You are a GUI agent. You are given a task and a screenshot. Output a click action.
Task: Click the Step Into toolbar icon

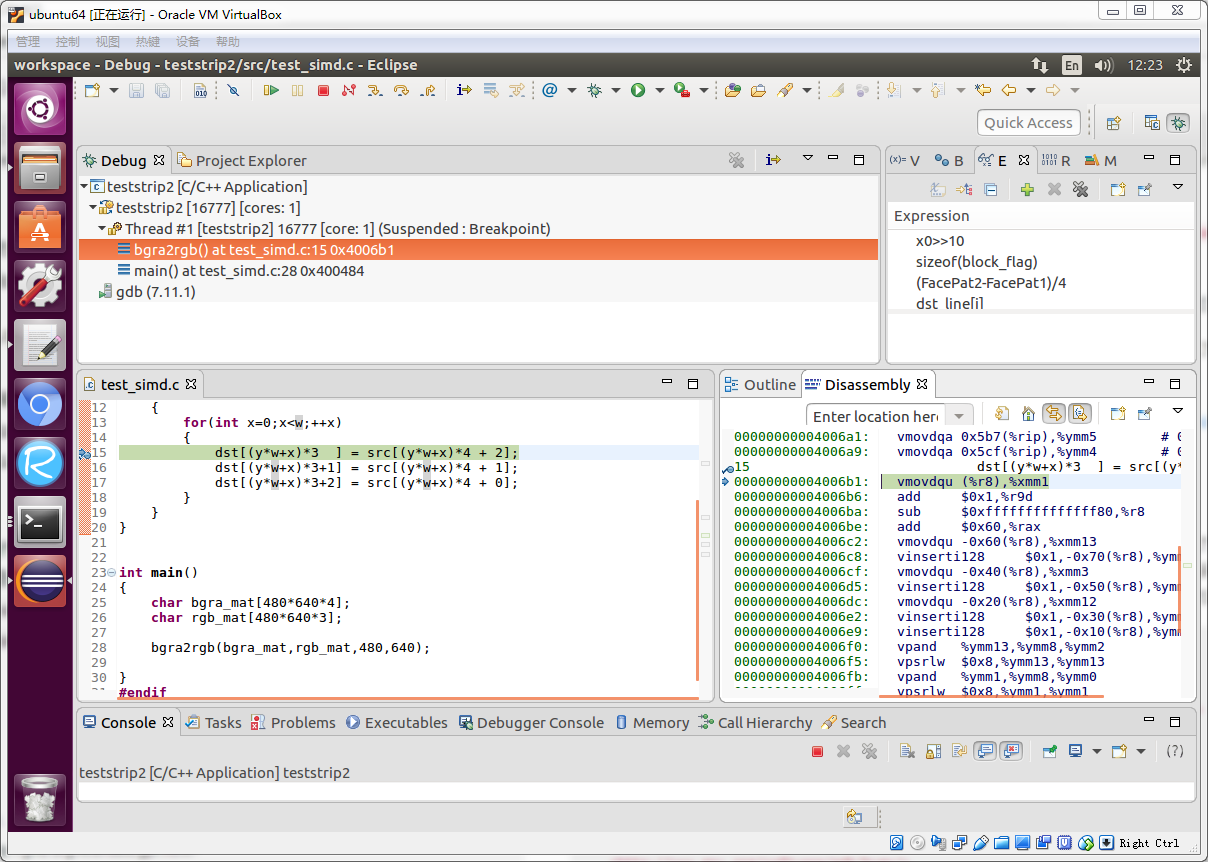375,90
